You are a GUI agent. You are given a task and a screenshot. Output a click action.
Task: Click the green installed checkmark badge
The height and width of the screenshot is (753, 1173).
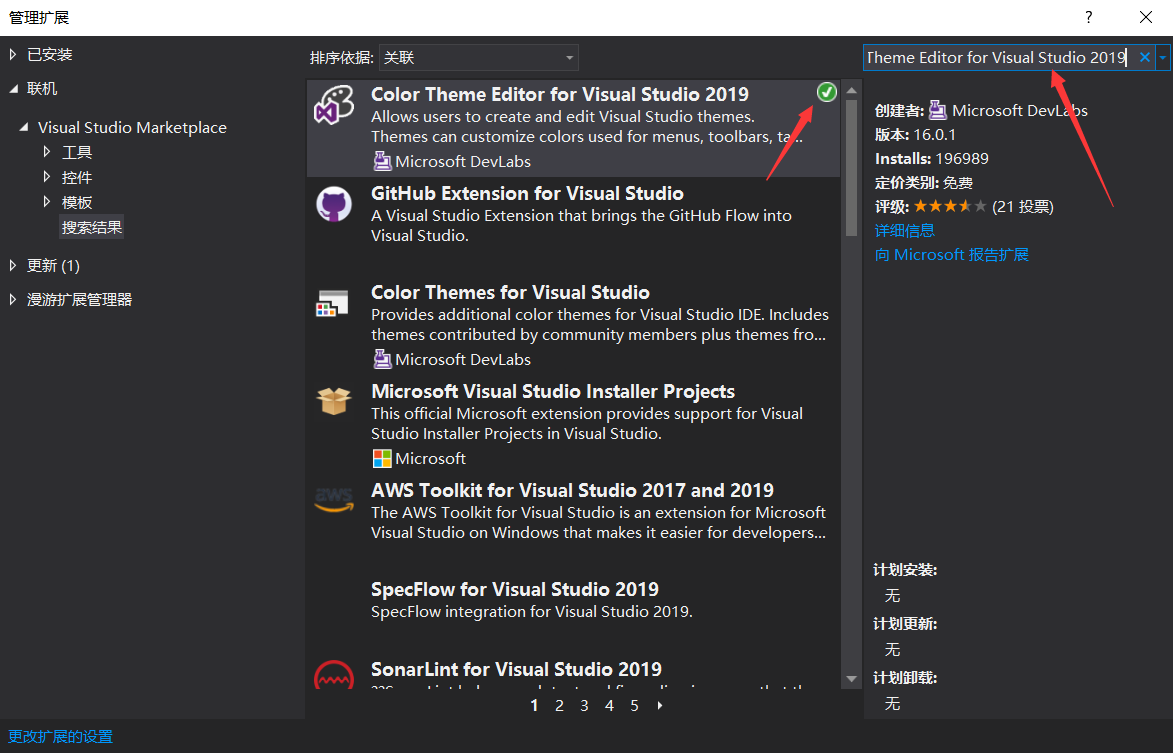coord(827,91)
